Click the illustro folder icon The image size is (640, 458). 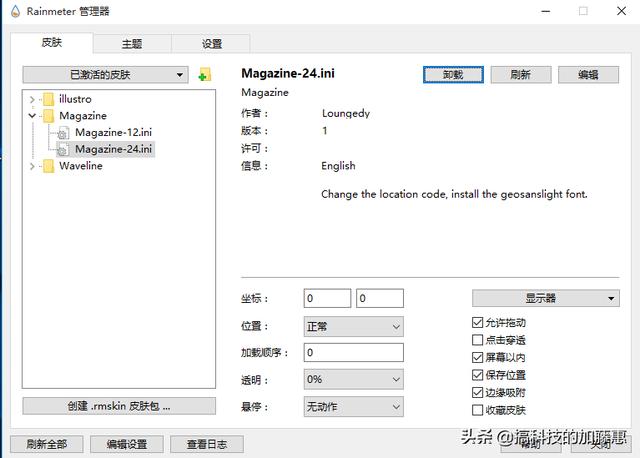pyautogui.click(x=49, y=99)
